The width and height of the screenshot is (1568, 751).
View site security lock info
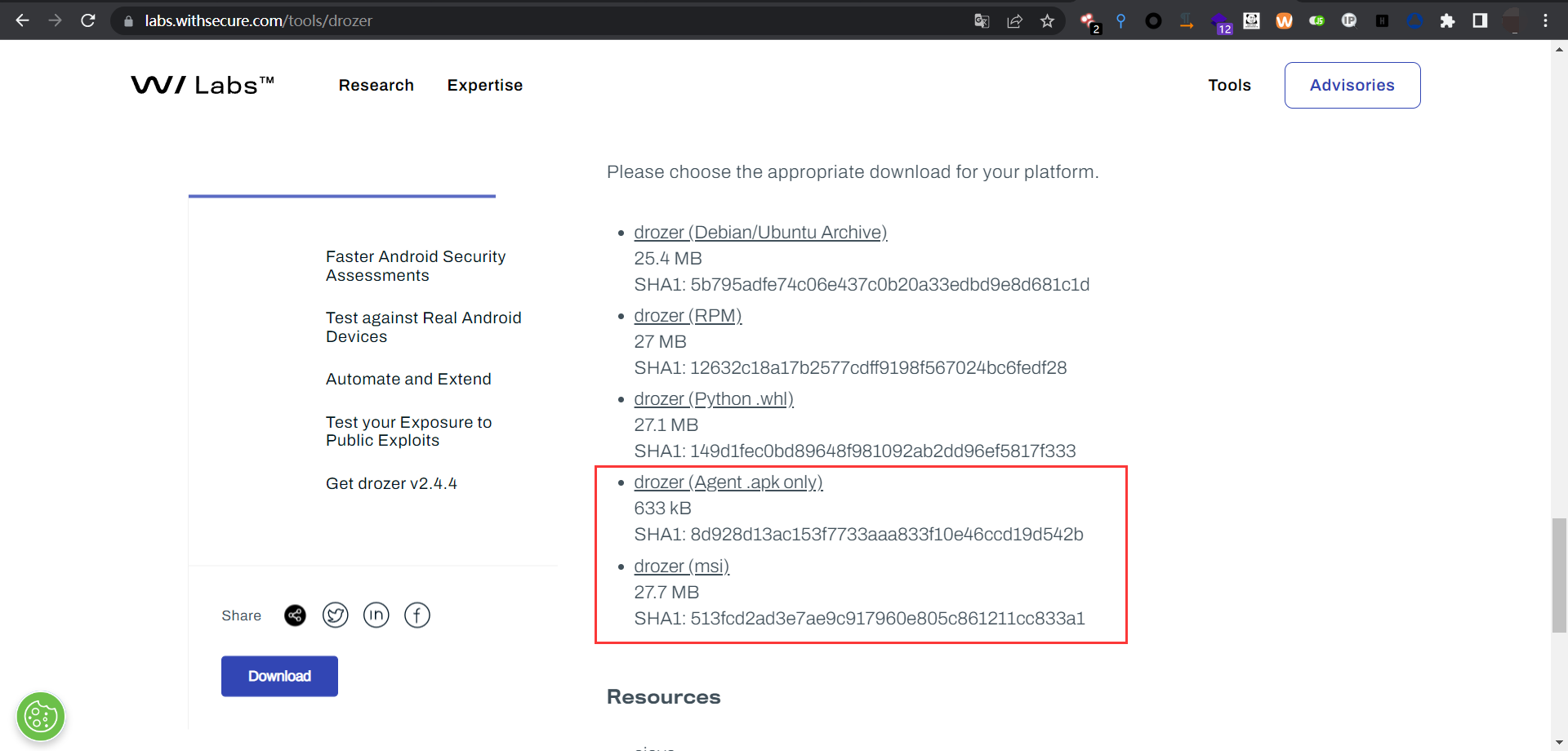[x=128, y=21]
